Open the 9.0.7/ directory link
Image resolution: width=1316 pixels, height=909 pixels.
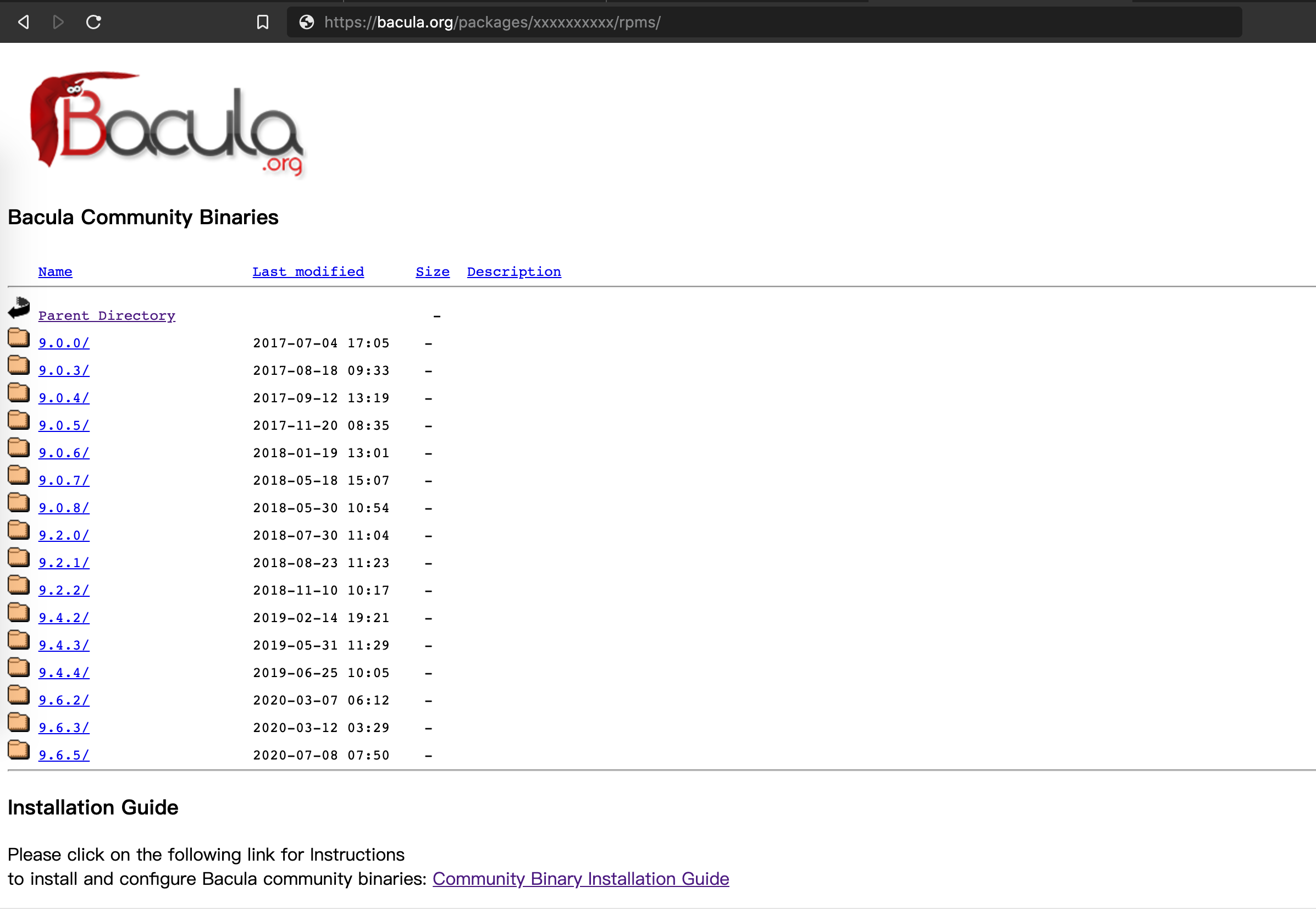(64, 480)
